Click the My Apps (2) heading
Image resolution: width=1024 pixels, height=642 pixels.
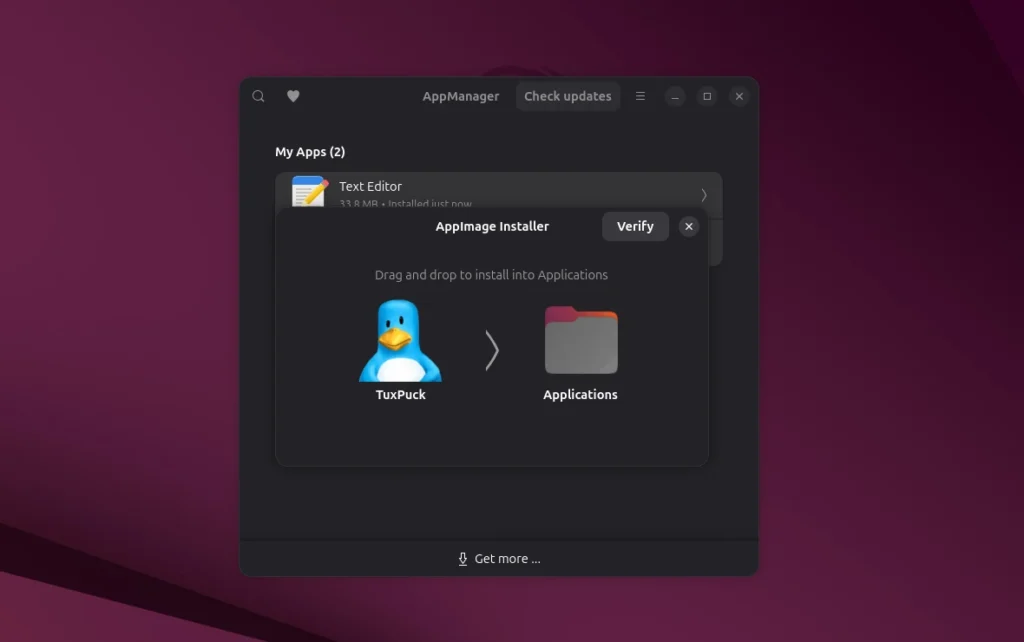pyautogui.click(x=310, y=152)
